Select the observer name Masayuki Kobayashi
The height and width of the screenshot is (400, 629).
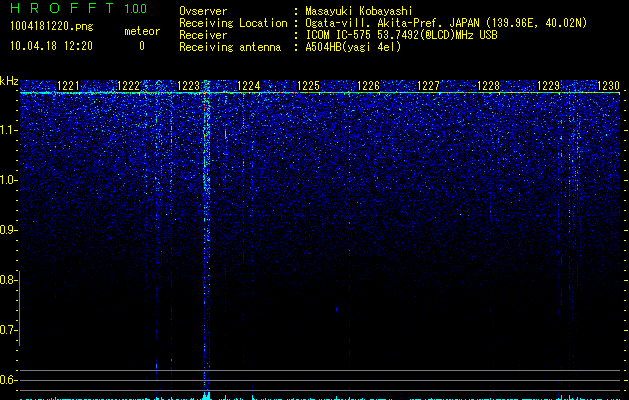(x=359, y=11)
